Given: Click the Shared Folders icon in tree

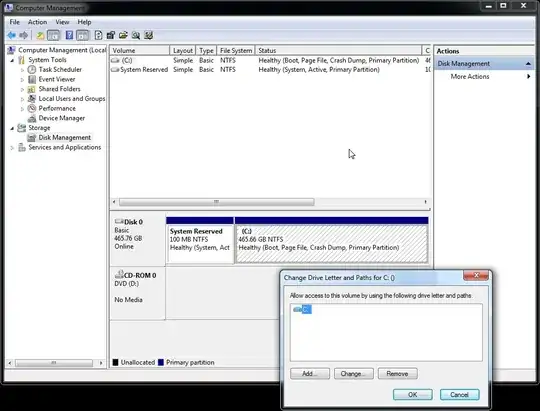Looking at the screenshot, I should 32,89.
